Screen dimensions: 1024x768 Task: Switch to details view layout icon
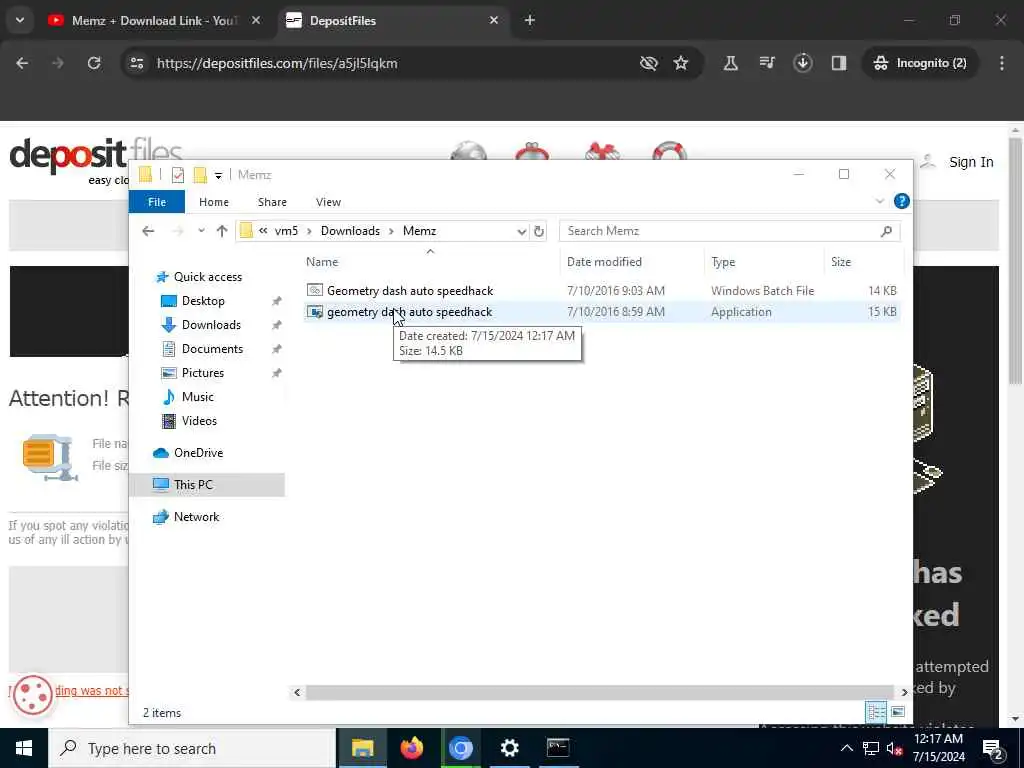pos(876,712)
